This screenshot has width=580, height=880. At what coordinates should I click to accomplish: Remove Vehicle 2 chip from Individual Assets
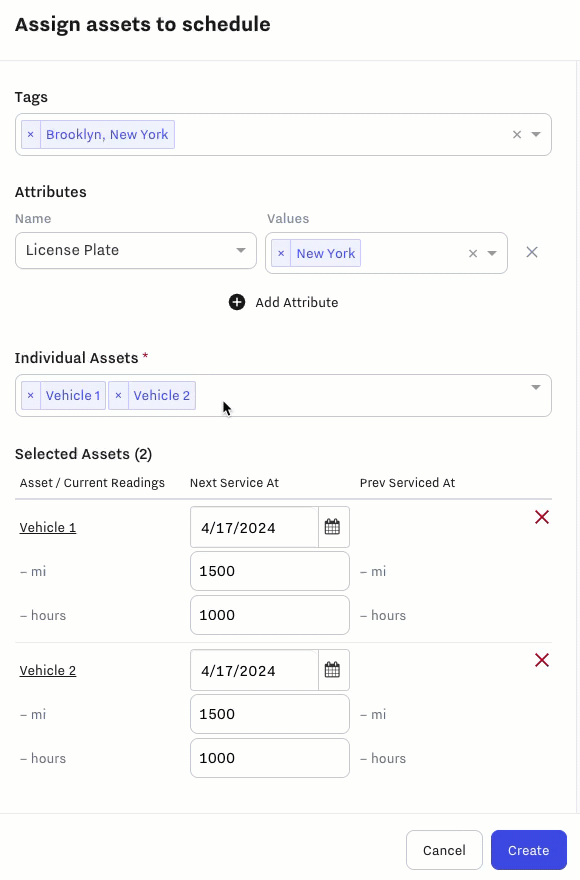(x=118, y=396)
